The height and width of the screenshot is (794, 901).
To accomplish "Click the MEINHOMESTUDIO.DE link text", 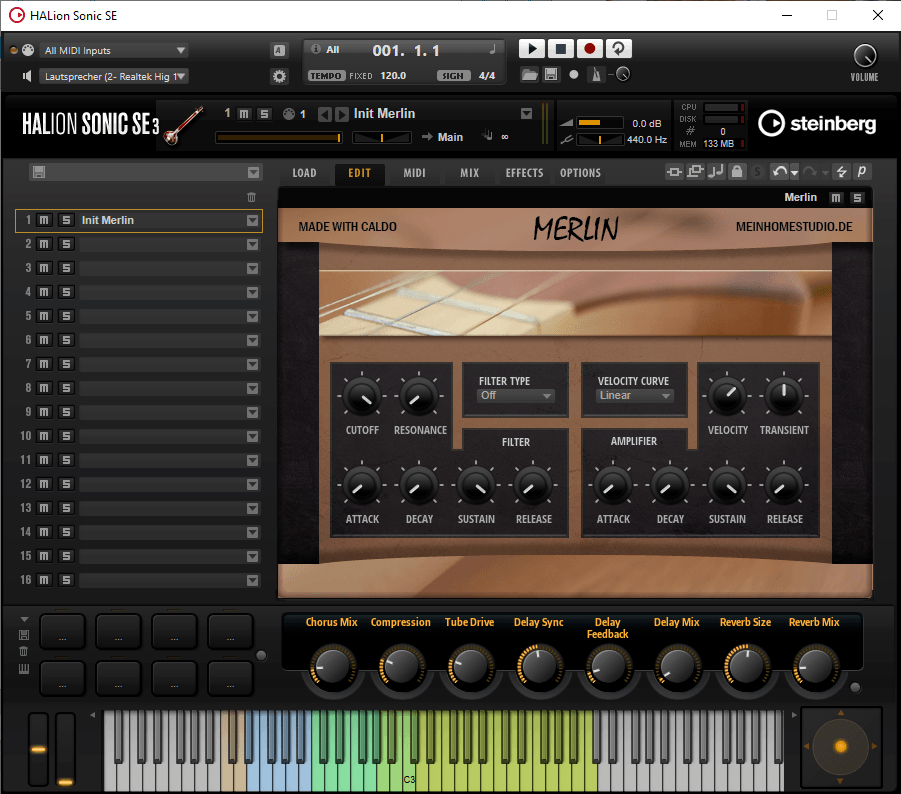I will click(x=794, y=227).
